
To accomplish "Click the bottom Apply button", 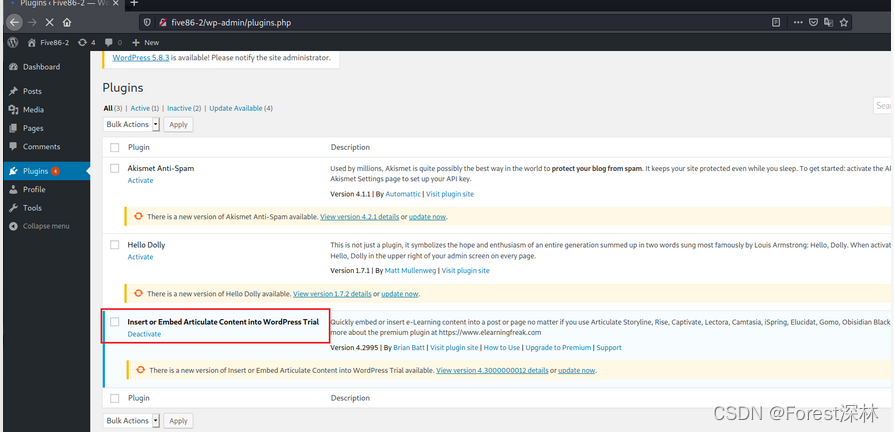I will click(178, 421).
